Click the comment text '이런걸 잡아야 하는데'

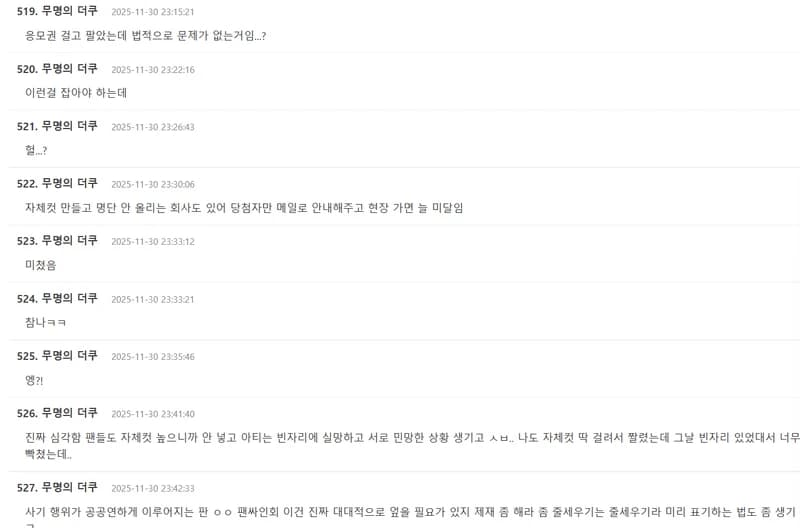[76, 92]
